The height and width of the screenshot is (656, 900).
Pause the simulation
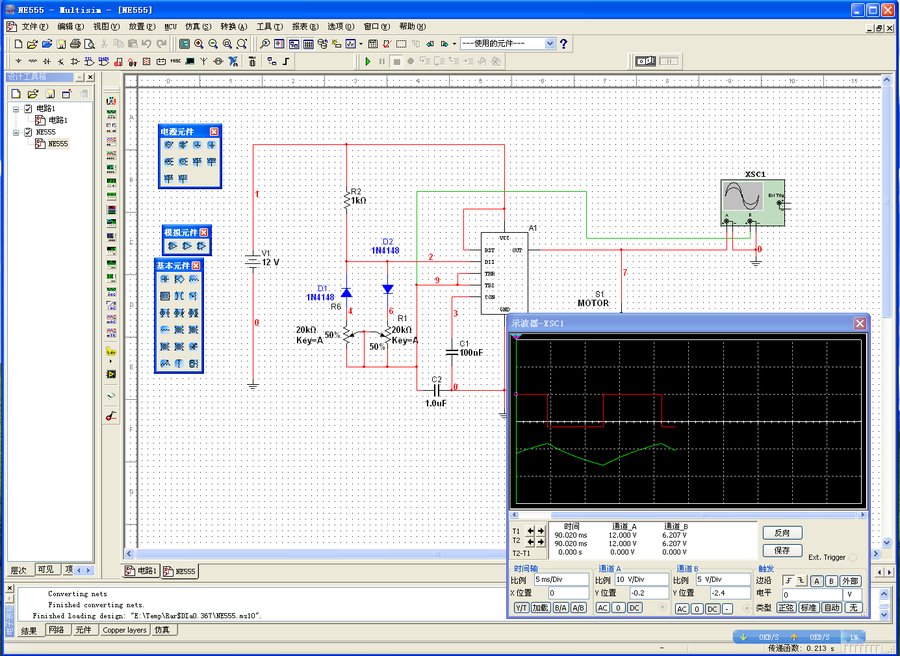click(x=382, y=61)
